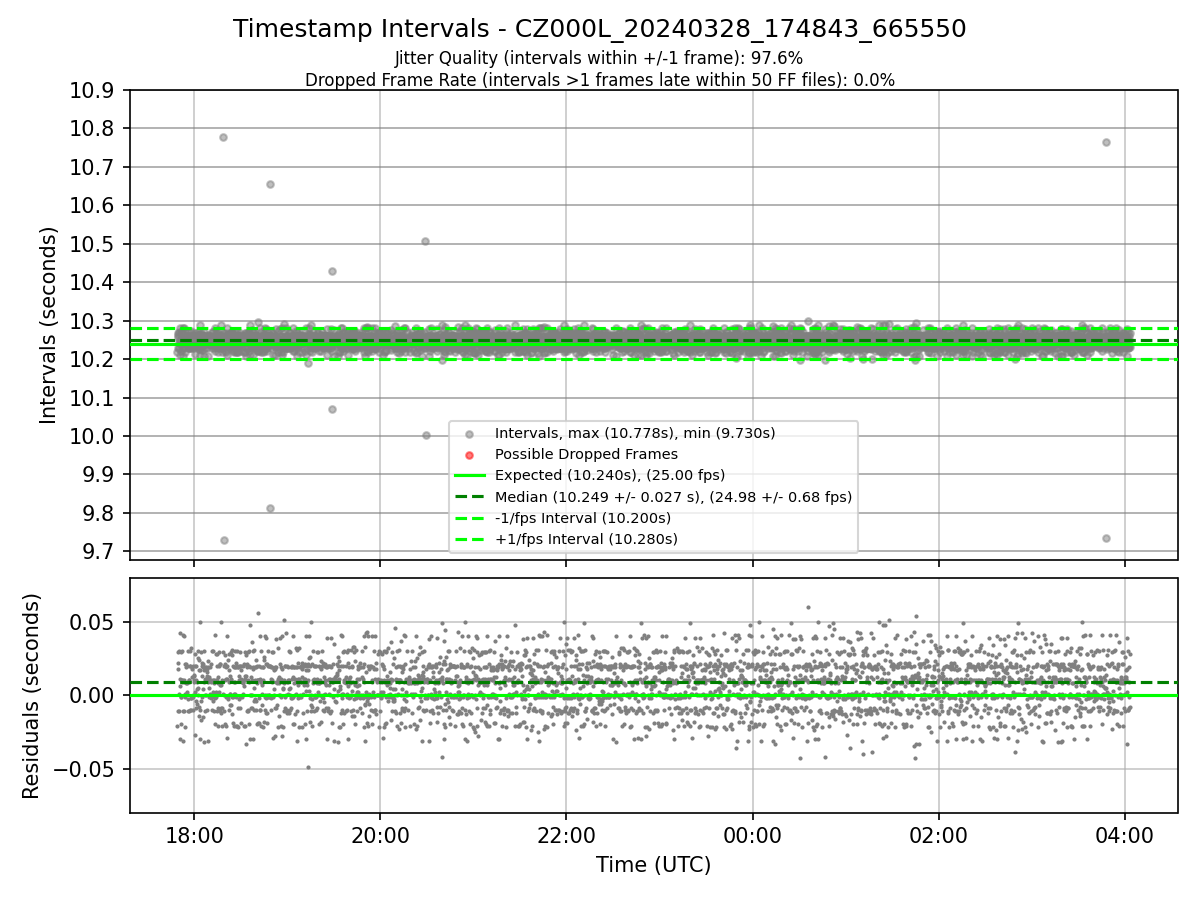Click the 9.7 y-axis tick label
Viewport: 1200px width, 900px height.
pyautogui.click(x=97, y=552)
